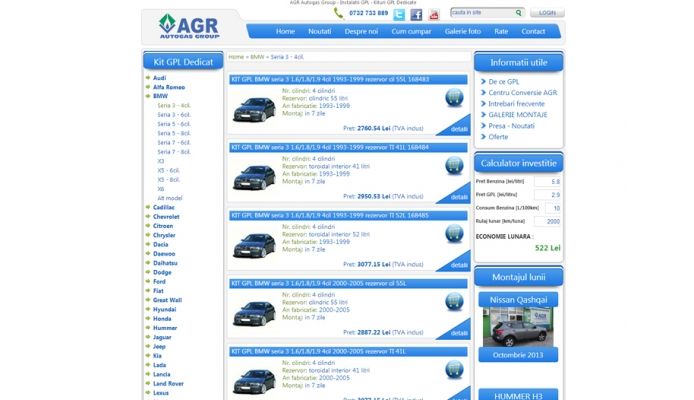
Task: Add the 2887.22 Lei kit to cart
Action: [454, 302]
